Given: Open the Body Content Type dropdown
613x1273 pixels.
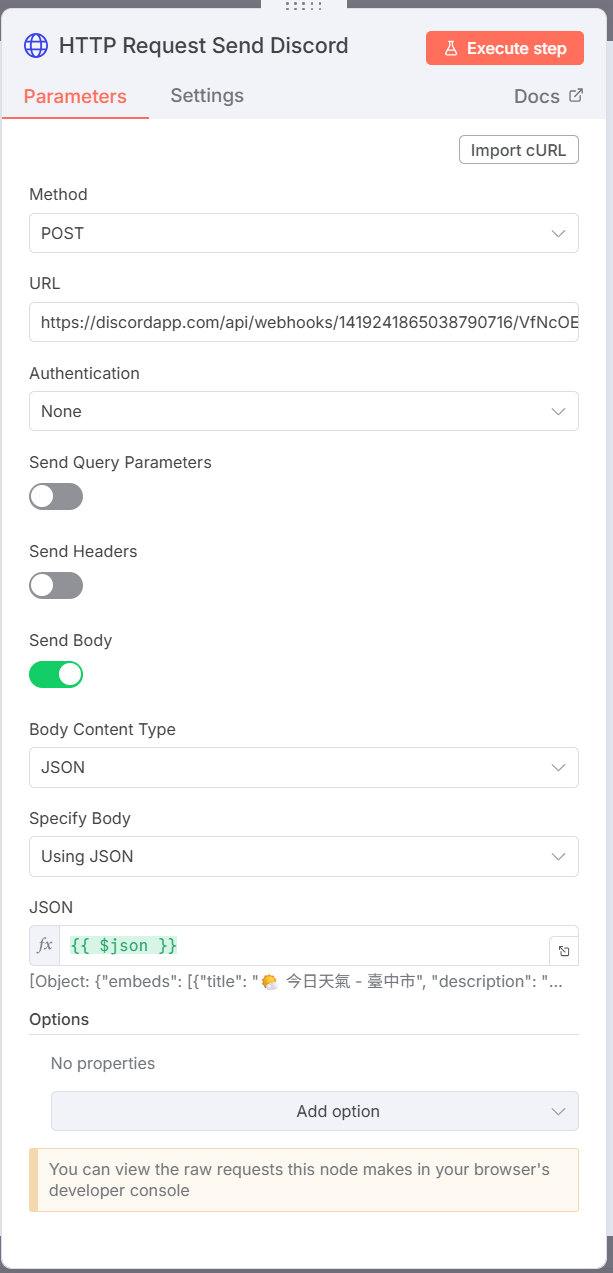Looking at the screenshot, I should (304, 767).
